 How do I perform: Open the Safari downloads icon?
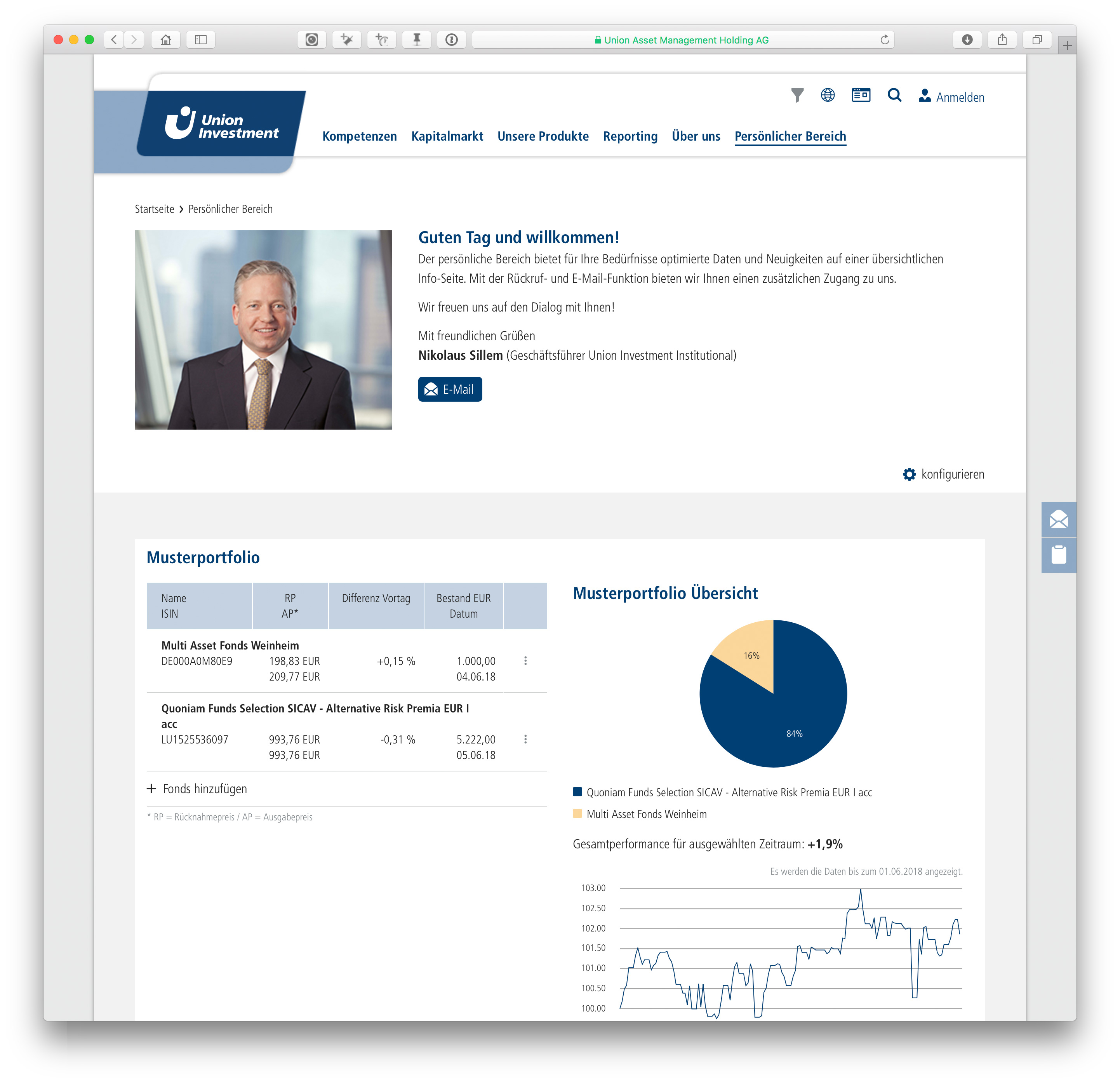[967, 40]
